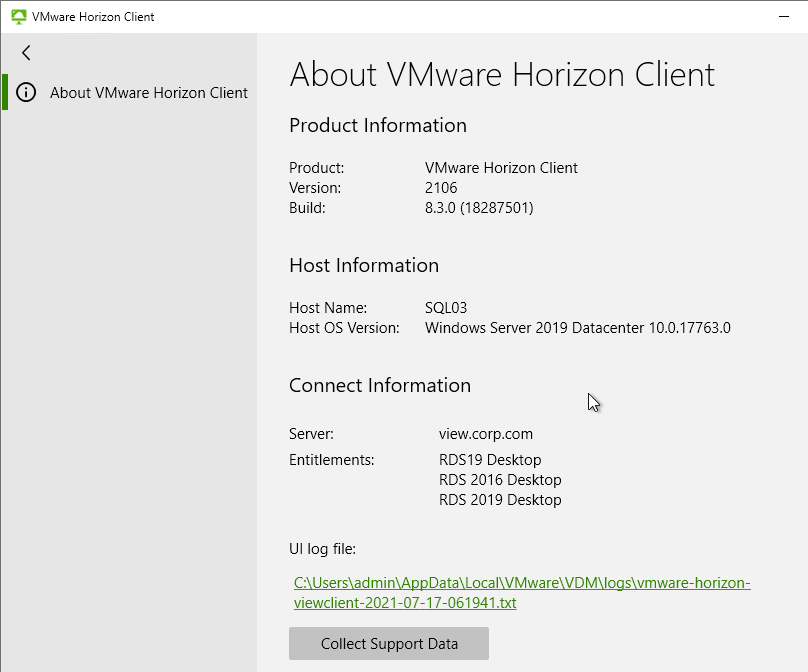
Task: Click the window title text in the title bar
Action: coord(93,16)
